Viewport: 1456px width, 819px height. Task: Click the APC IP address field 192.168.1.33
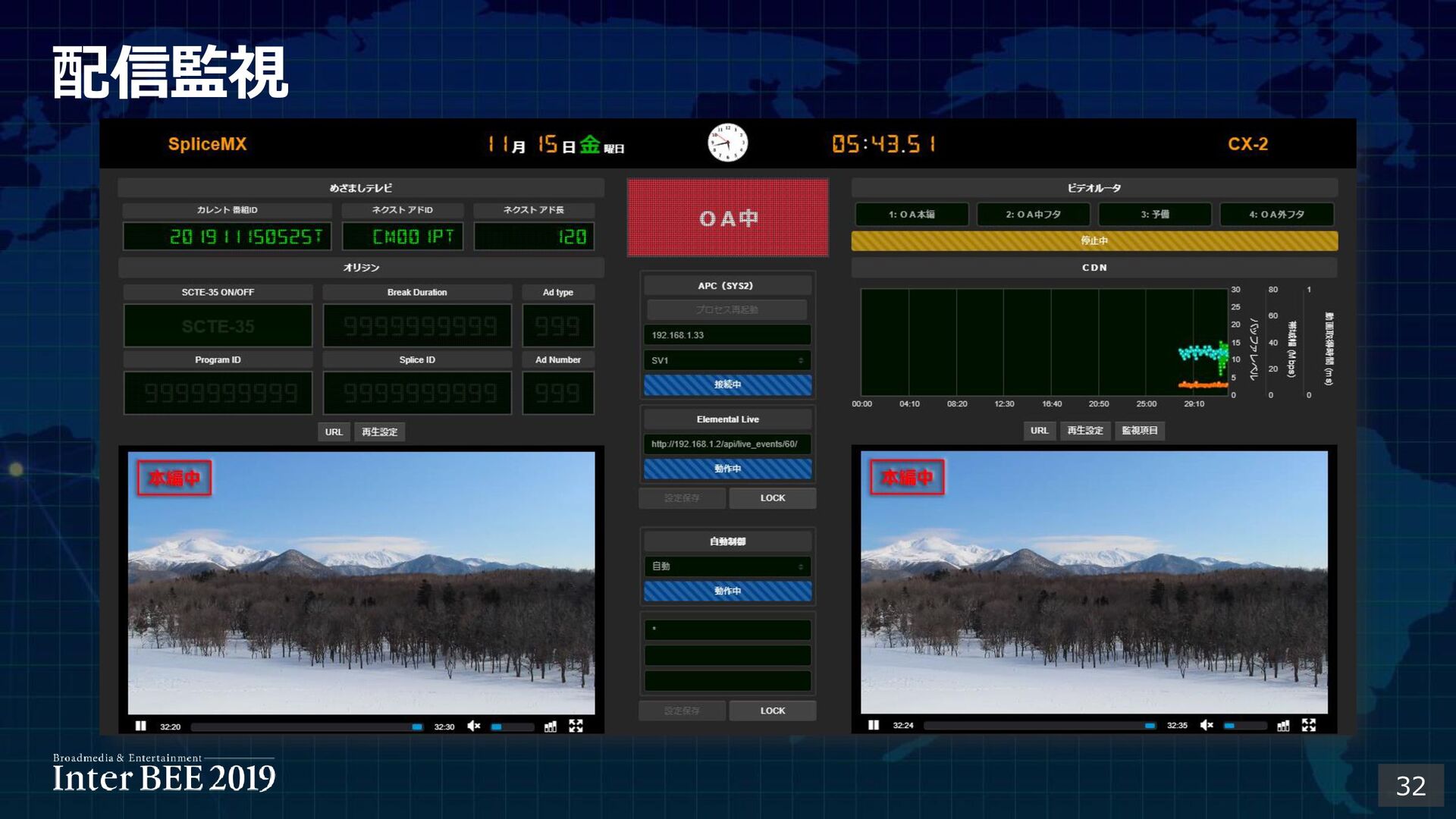pos(727,335)
